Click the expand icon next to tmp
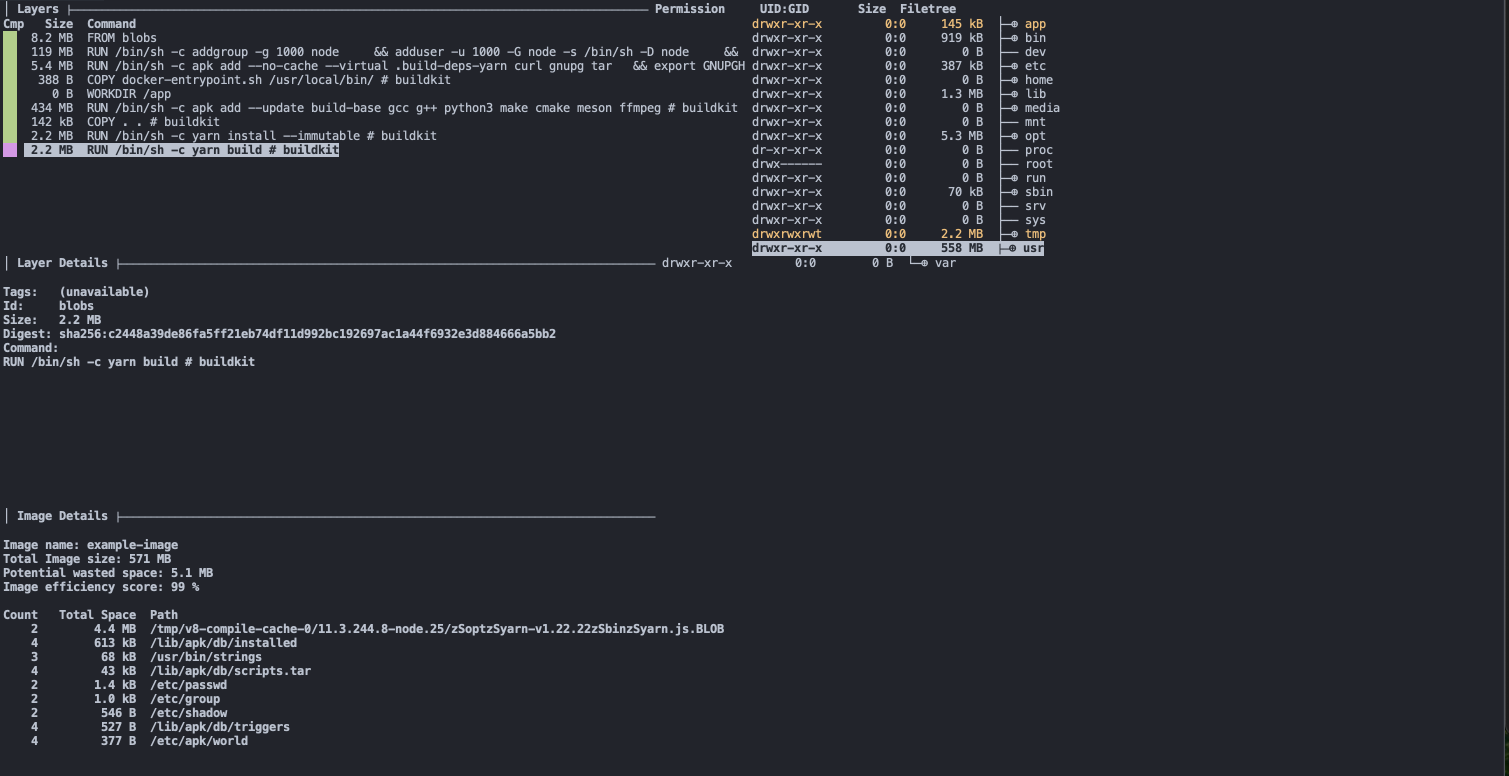Image resolution: width=1509 pixels, height=776 pixels. point(1014,234)
